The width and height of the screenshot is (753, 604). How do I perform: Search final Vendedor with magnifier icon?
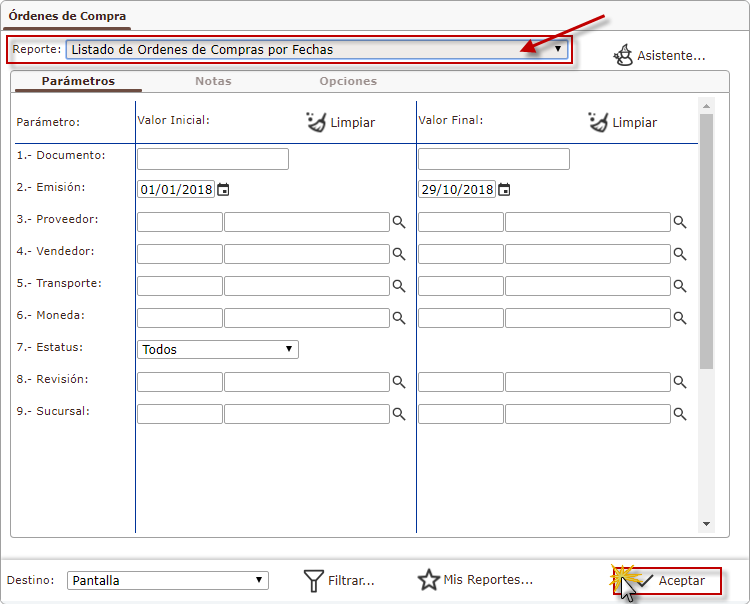pos(680,254)
